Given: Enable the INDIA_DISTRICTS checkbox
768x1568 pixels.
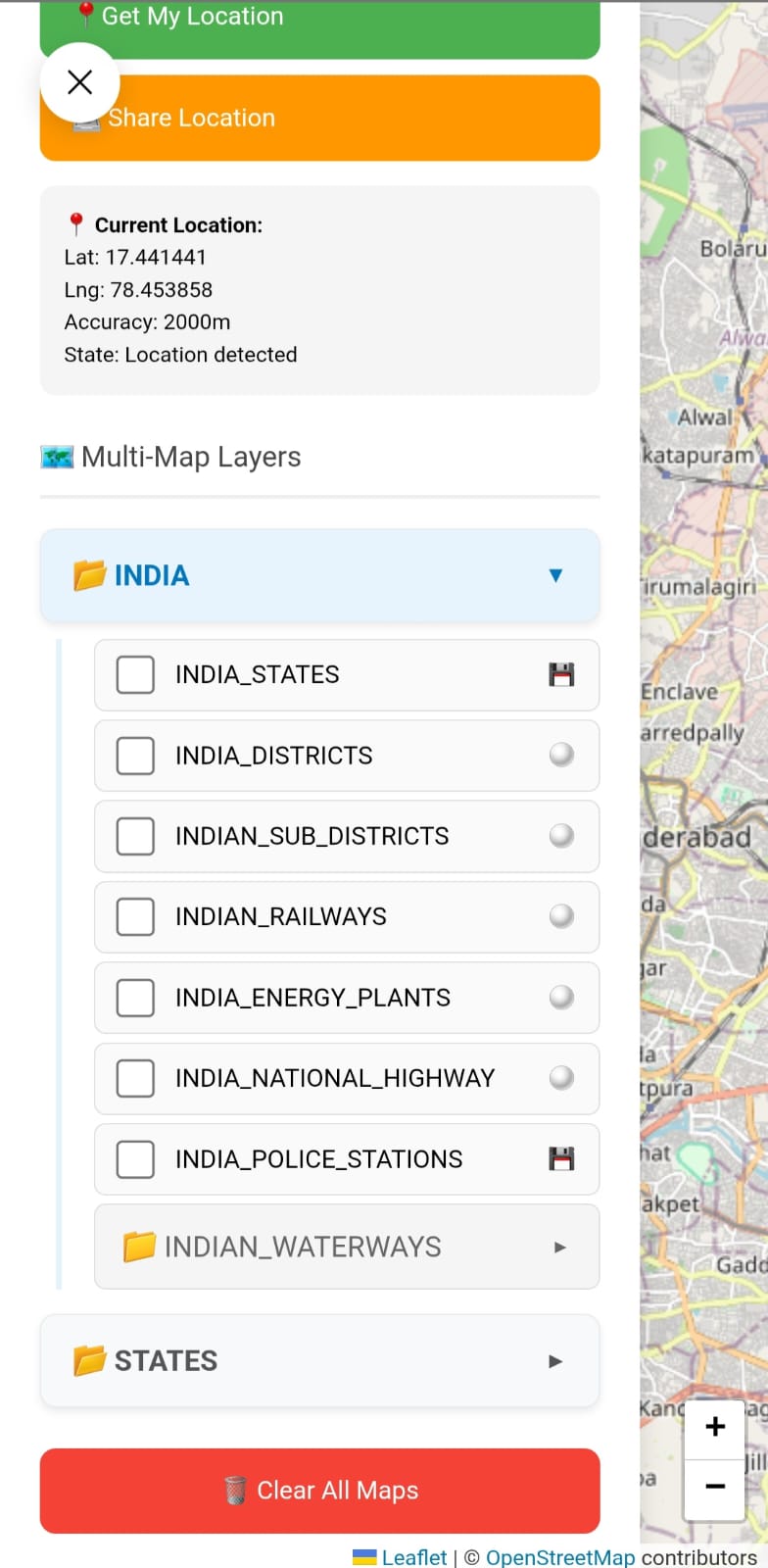Looking at the screenshot, I should click(x=135, y=756).
